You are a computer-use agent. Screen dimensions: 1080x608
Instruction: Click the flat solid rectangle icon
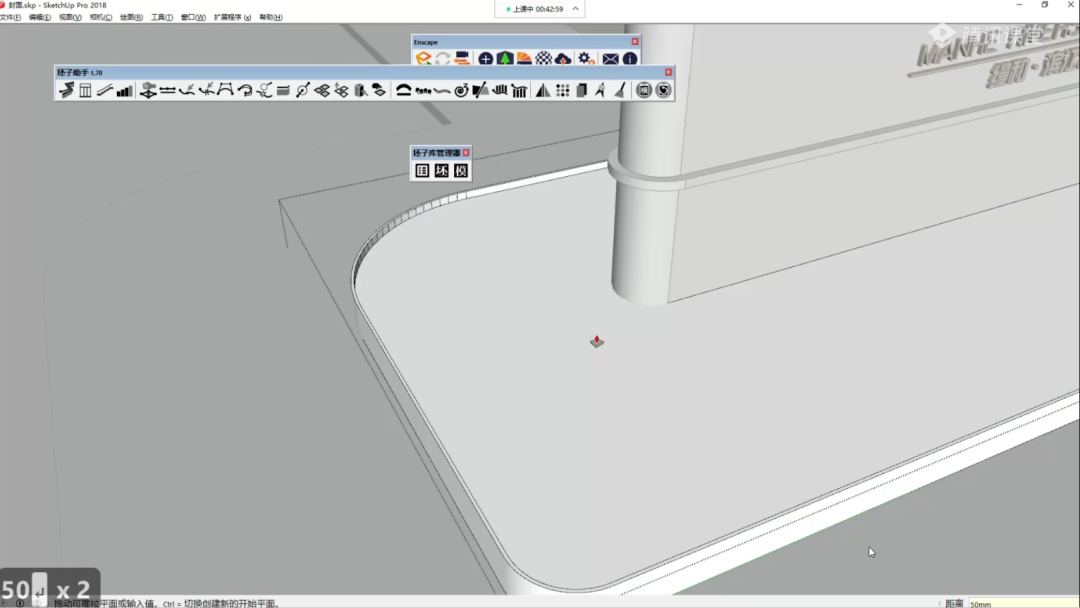[283, 90]
